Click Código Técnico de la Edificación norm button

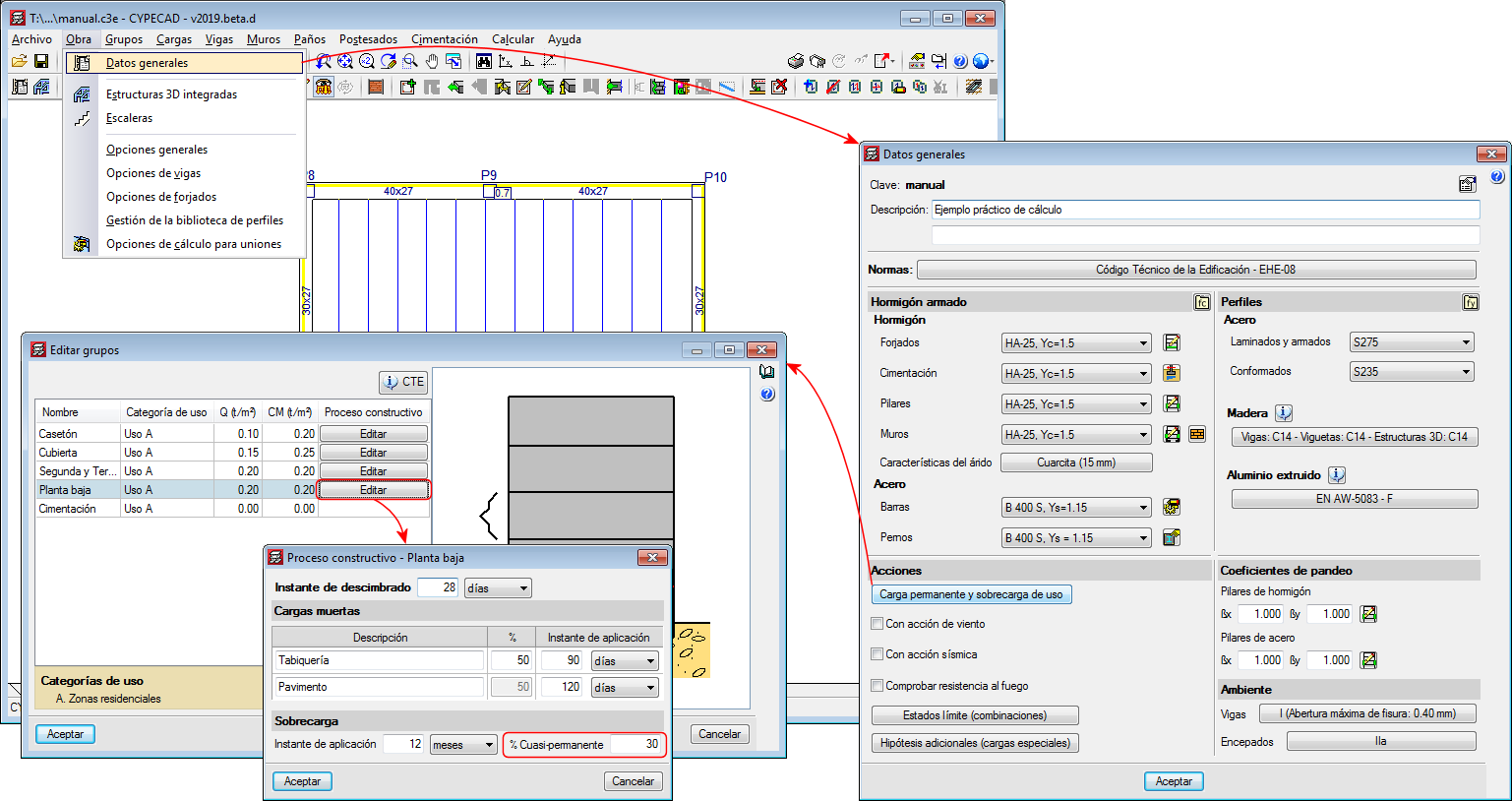click(x=1196, y=270)
